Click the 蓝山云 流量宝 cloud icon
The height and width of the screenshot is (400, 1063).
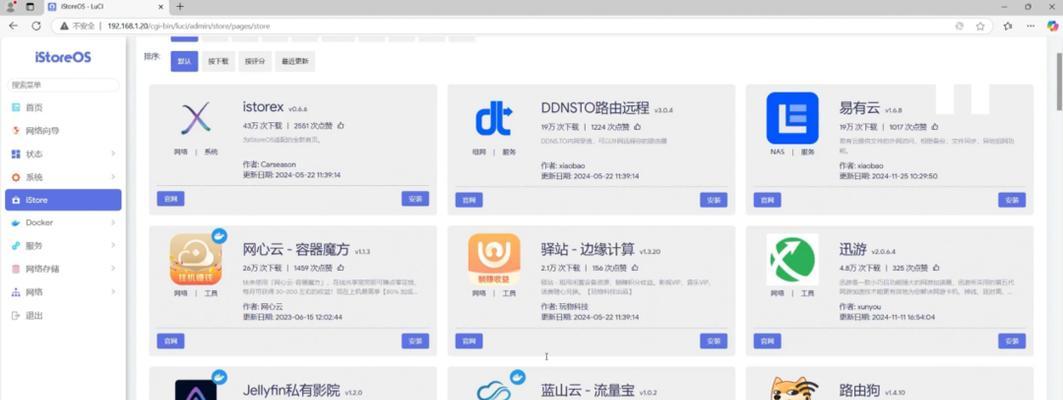point(494,390)
